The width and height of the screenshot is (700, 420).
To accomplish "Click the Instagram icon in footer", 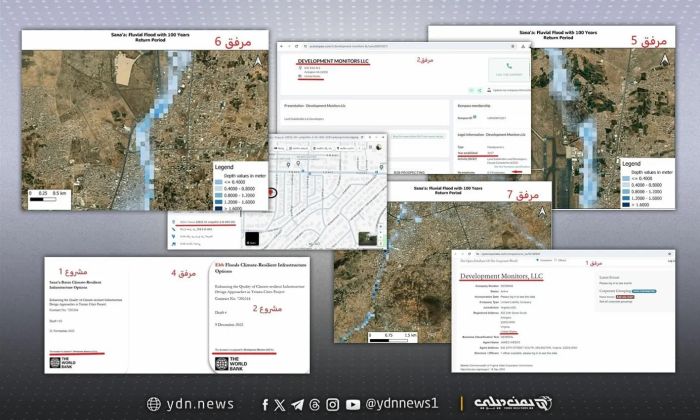I will 332,404.
